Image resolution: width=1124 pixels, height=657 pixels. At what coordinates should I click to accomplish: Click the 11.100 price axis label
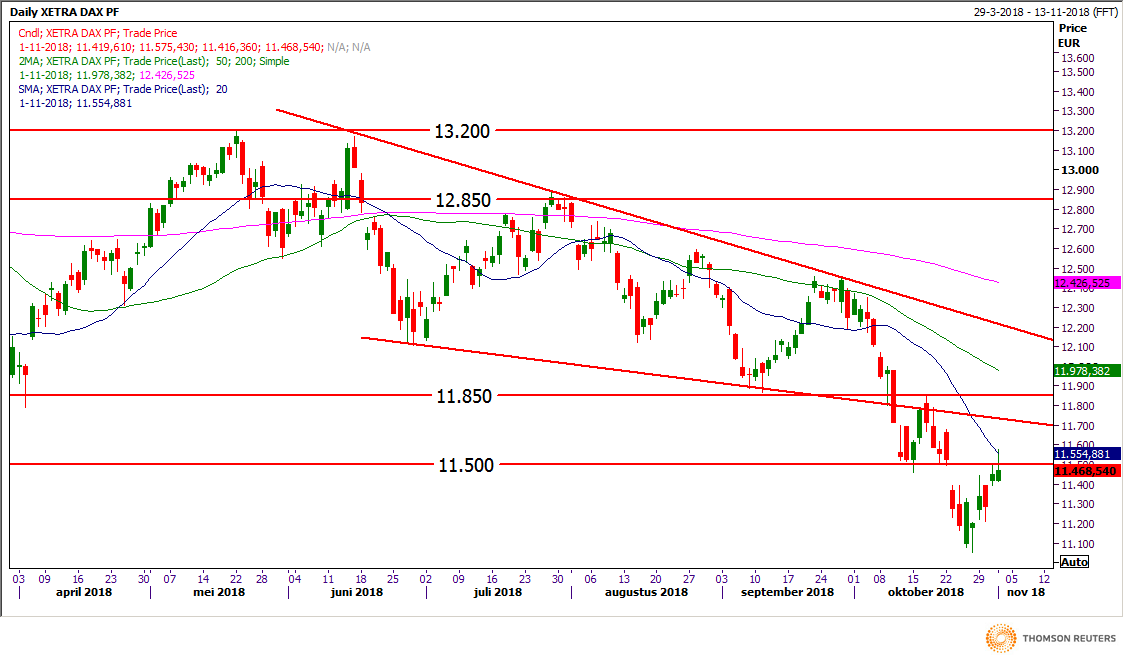pyautogui.click(x=1077, y=544)
